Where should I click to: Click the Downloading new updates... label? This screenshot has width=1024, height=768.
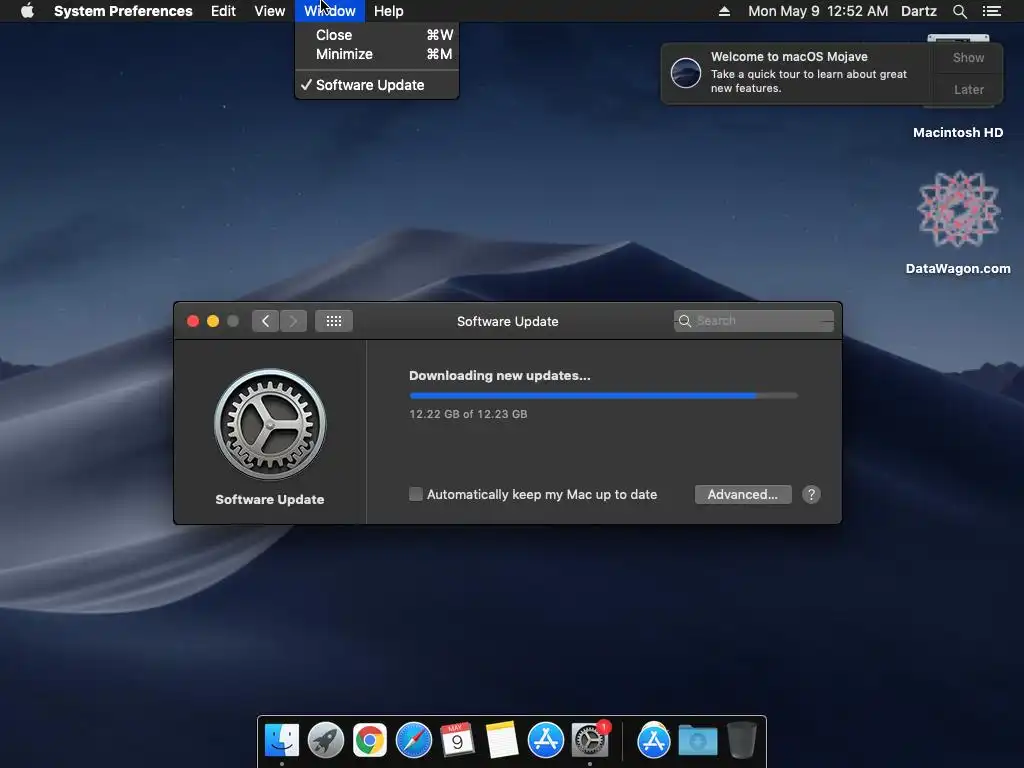[x=500, y=376]
